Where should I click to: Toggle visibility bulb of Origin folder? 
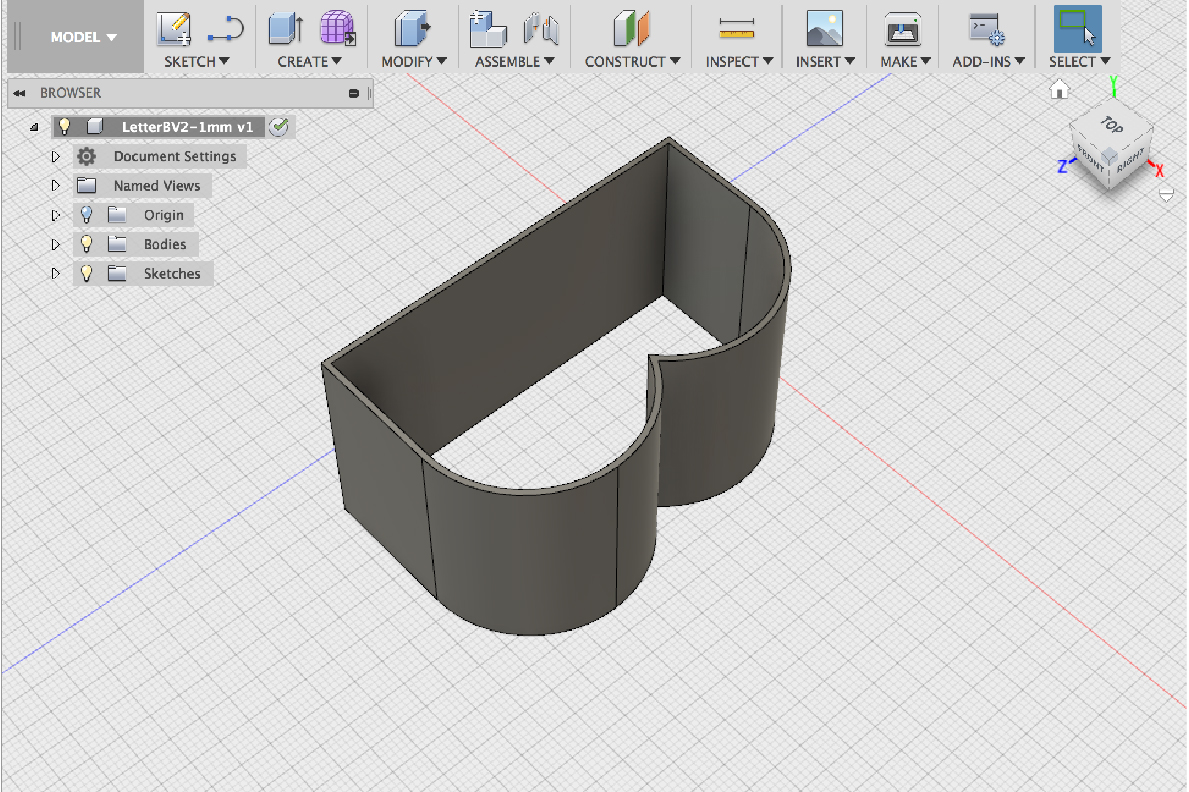87,215
